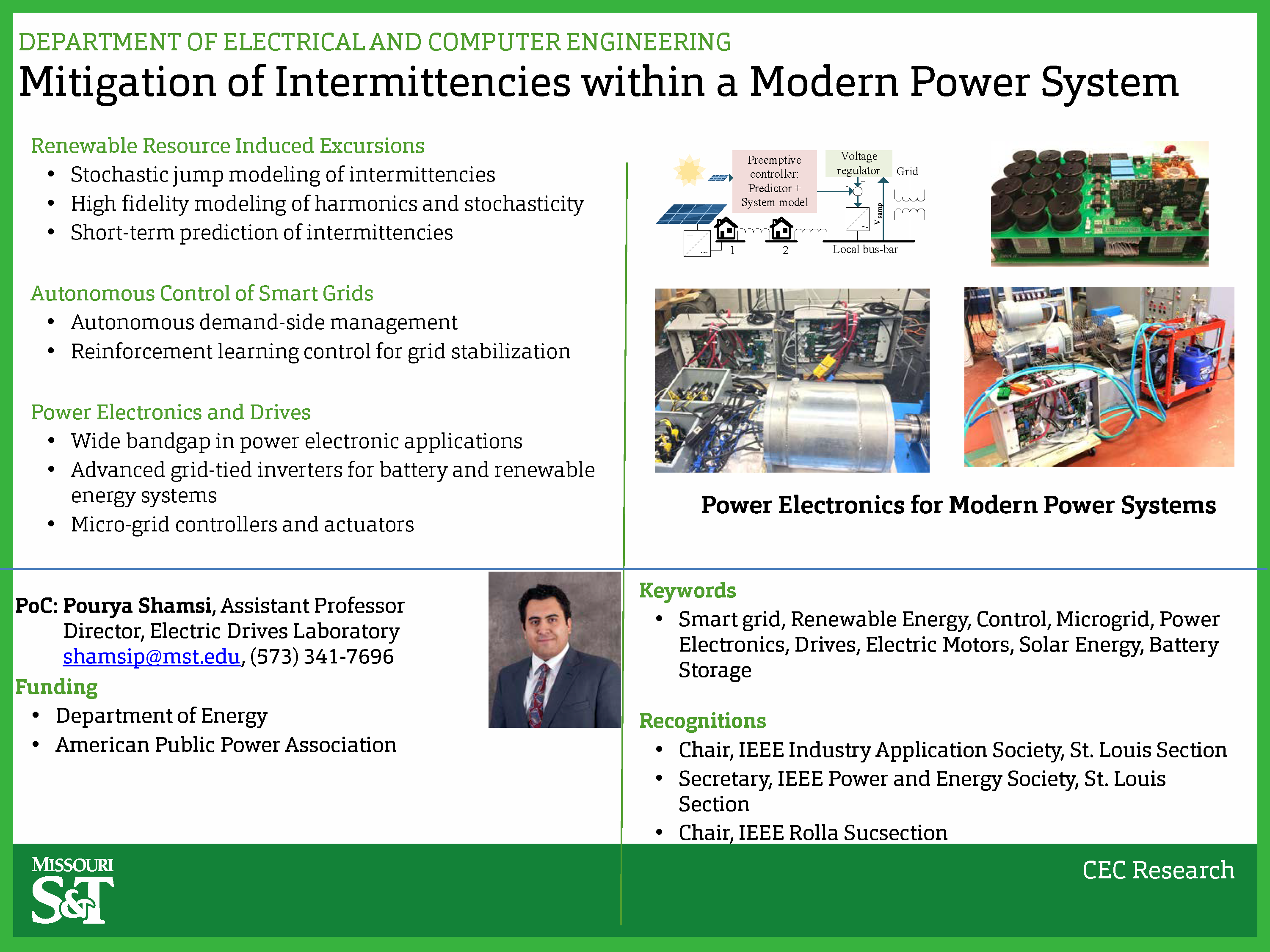Screen dimensions: 1270x952
Task: Select the 'Autonomous Control of Smart Grids' heading
Action: (x=202, y=293)
